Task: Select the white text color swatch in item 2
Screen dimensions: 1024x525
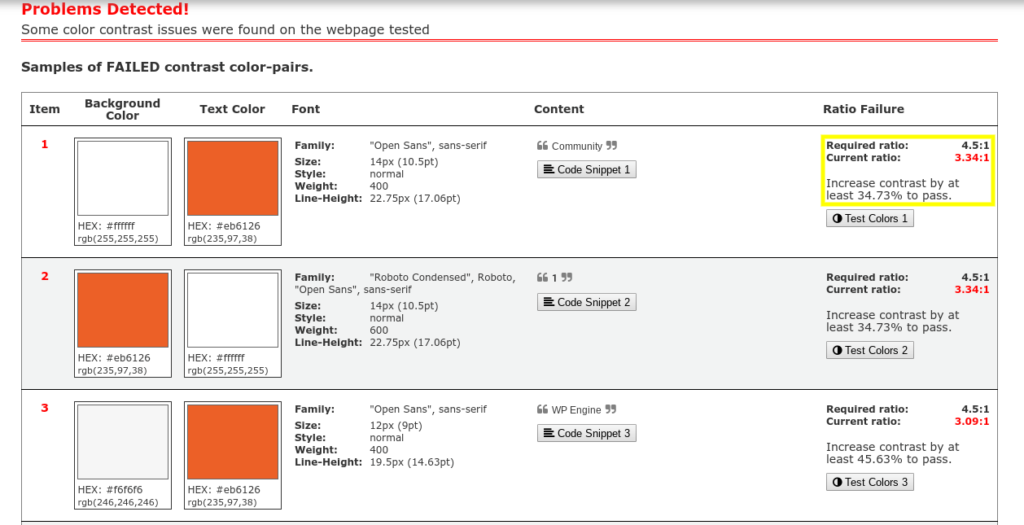Action: [x=232, y=310]
